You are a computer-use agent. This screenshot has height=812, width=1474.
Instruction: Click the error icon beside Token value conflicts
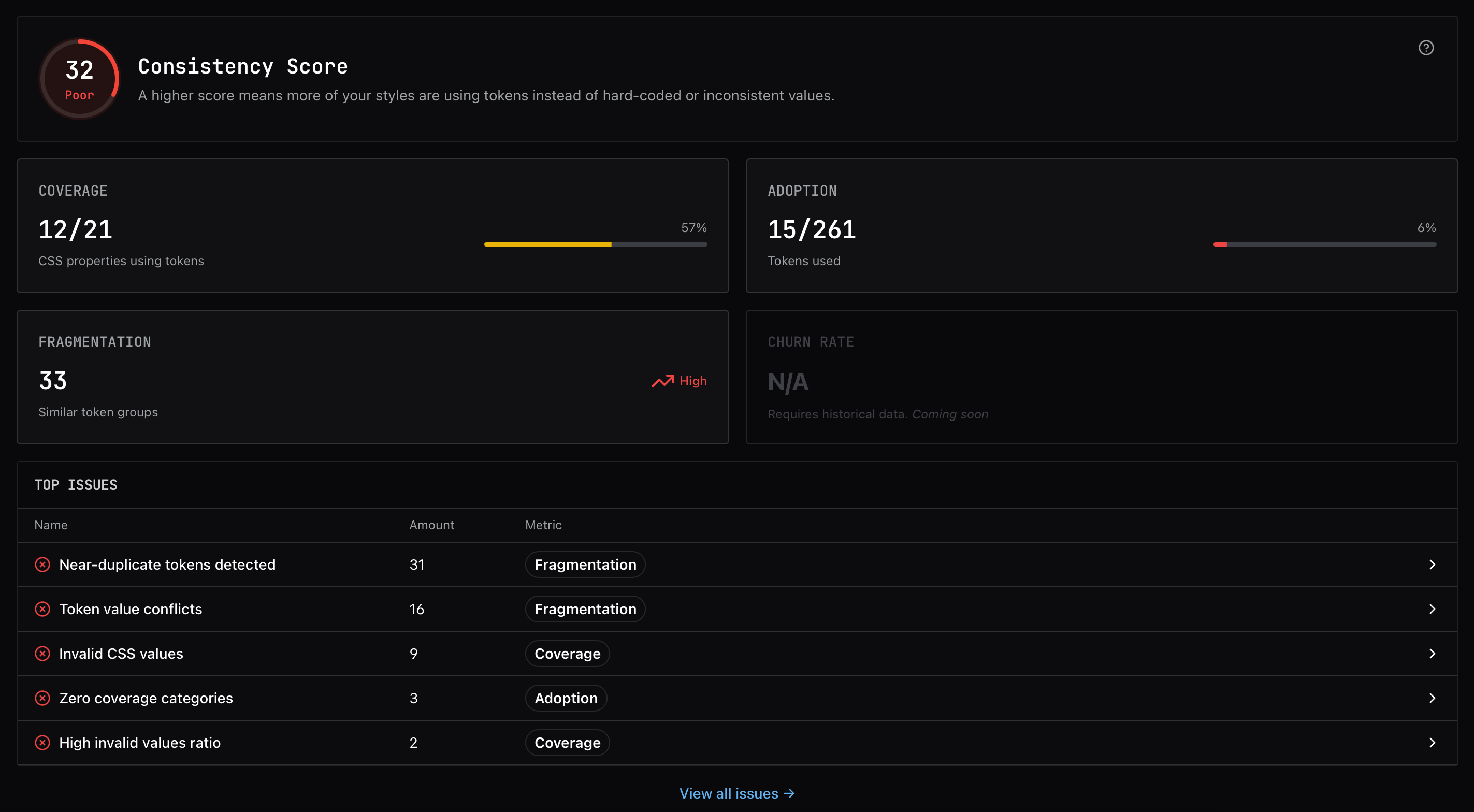42,609
